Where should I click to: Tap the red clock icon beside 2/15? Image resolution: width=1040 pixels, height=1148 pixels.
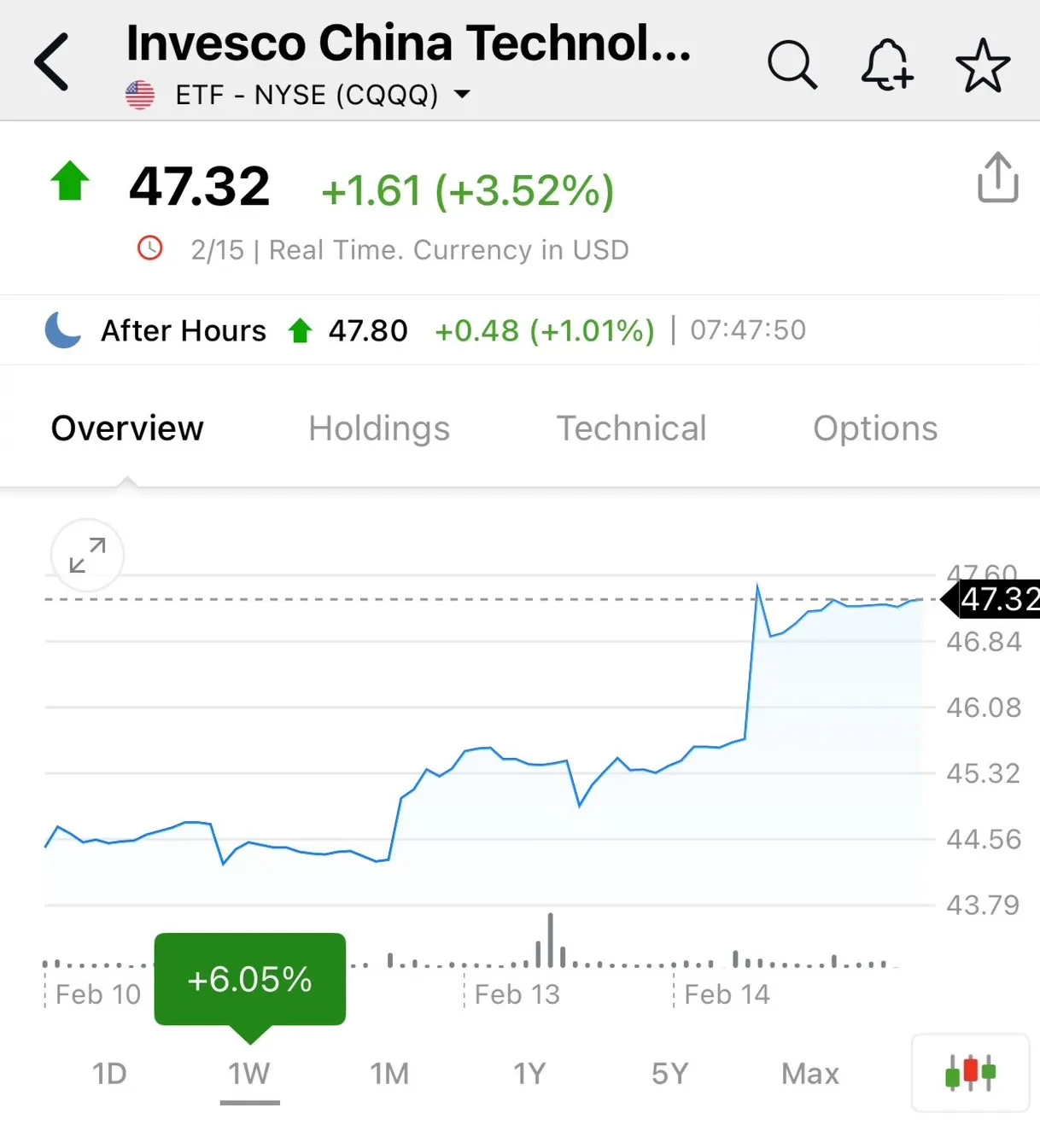[x=150, y=248]
